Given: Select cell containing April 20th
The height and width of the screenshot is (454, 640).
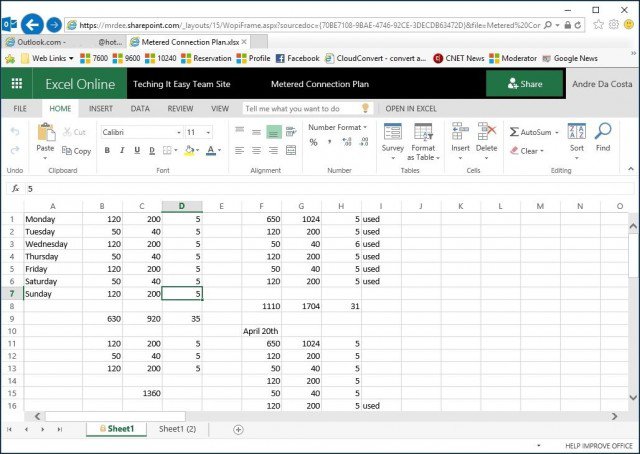Looking at the screenshot, I should tap(261, 331).
